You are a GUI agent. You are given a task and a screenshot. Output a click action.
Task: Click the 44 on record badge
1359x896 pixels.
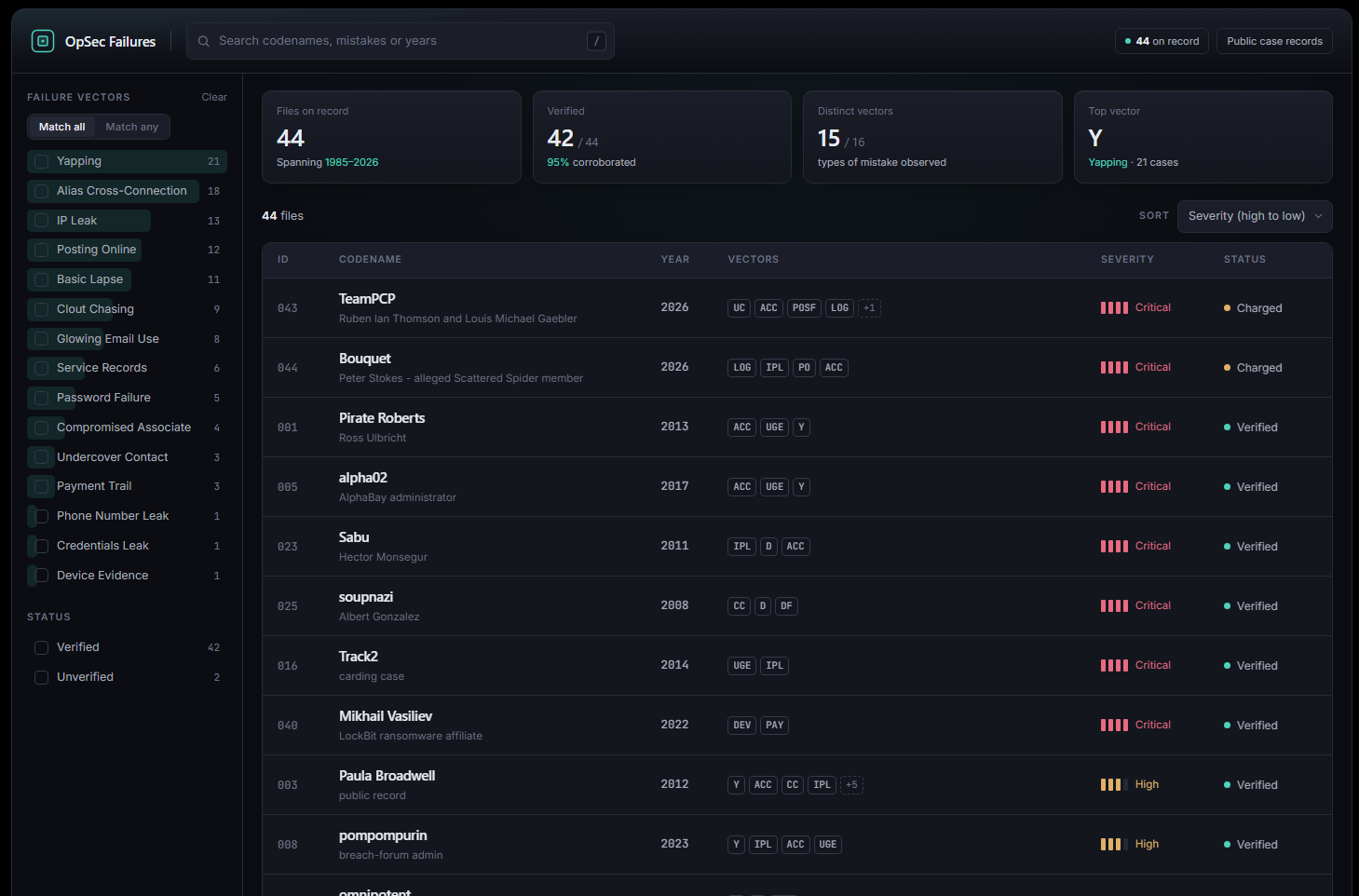(x=1162, y=41)
